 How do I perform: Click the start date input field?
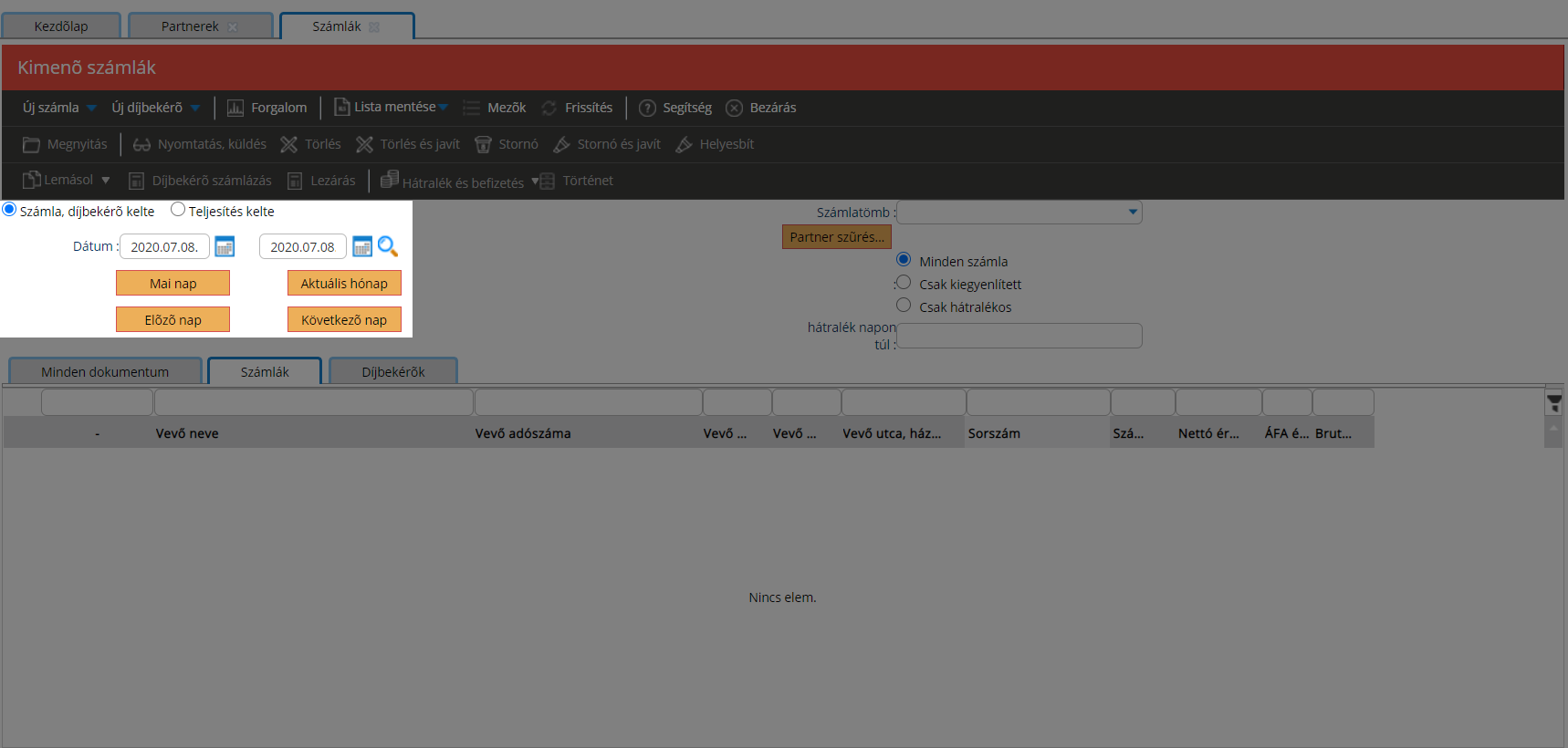165,246
